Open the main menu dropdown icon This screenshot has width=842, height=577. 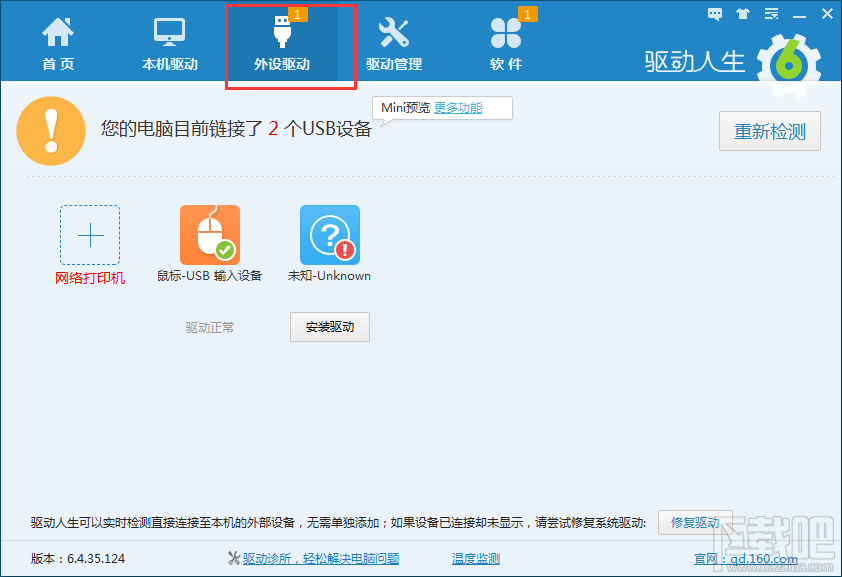[x=772, y=14]
